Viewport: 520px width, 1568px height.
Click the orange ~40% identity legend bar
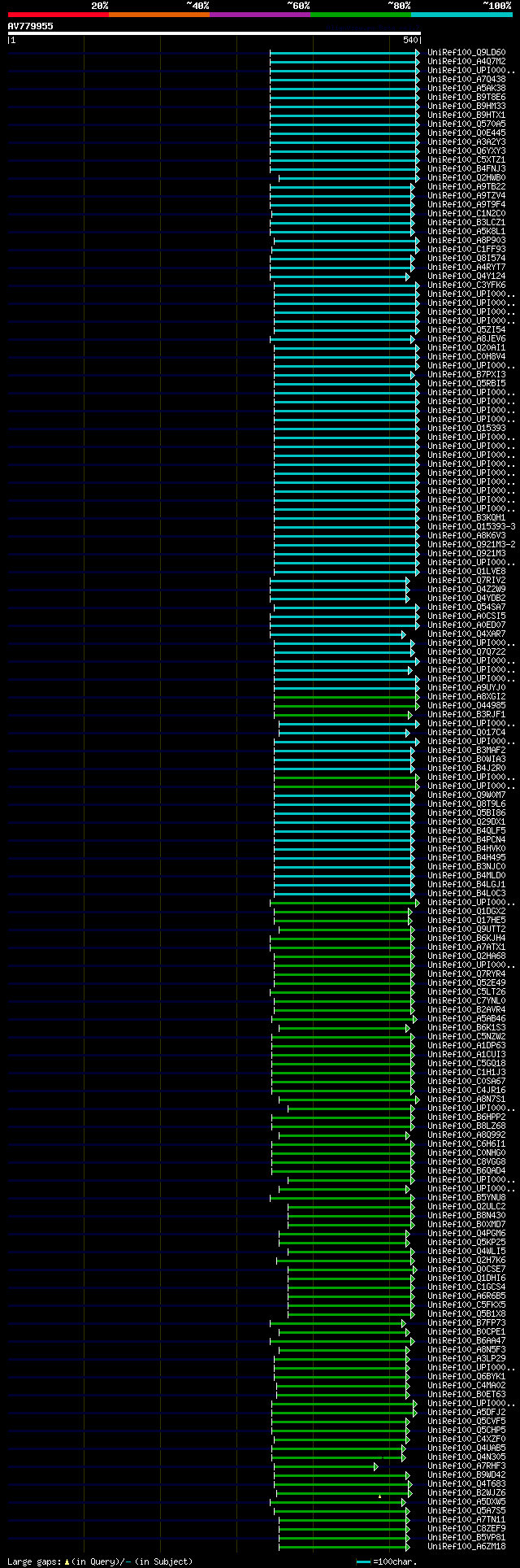158,15
